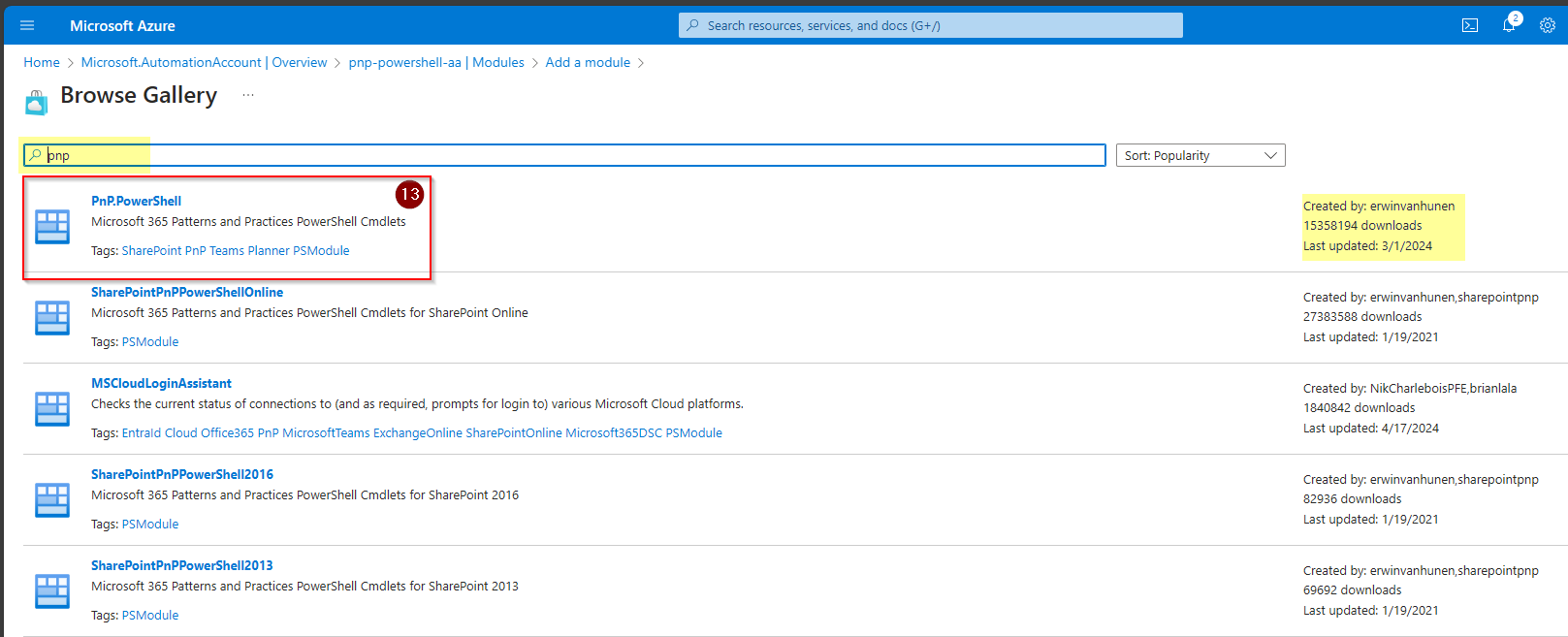Click description 'Cmdlets for SharePoint Online'

[x=444, y=312]
